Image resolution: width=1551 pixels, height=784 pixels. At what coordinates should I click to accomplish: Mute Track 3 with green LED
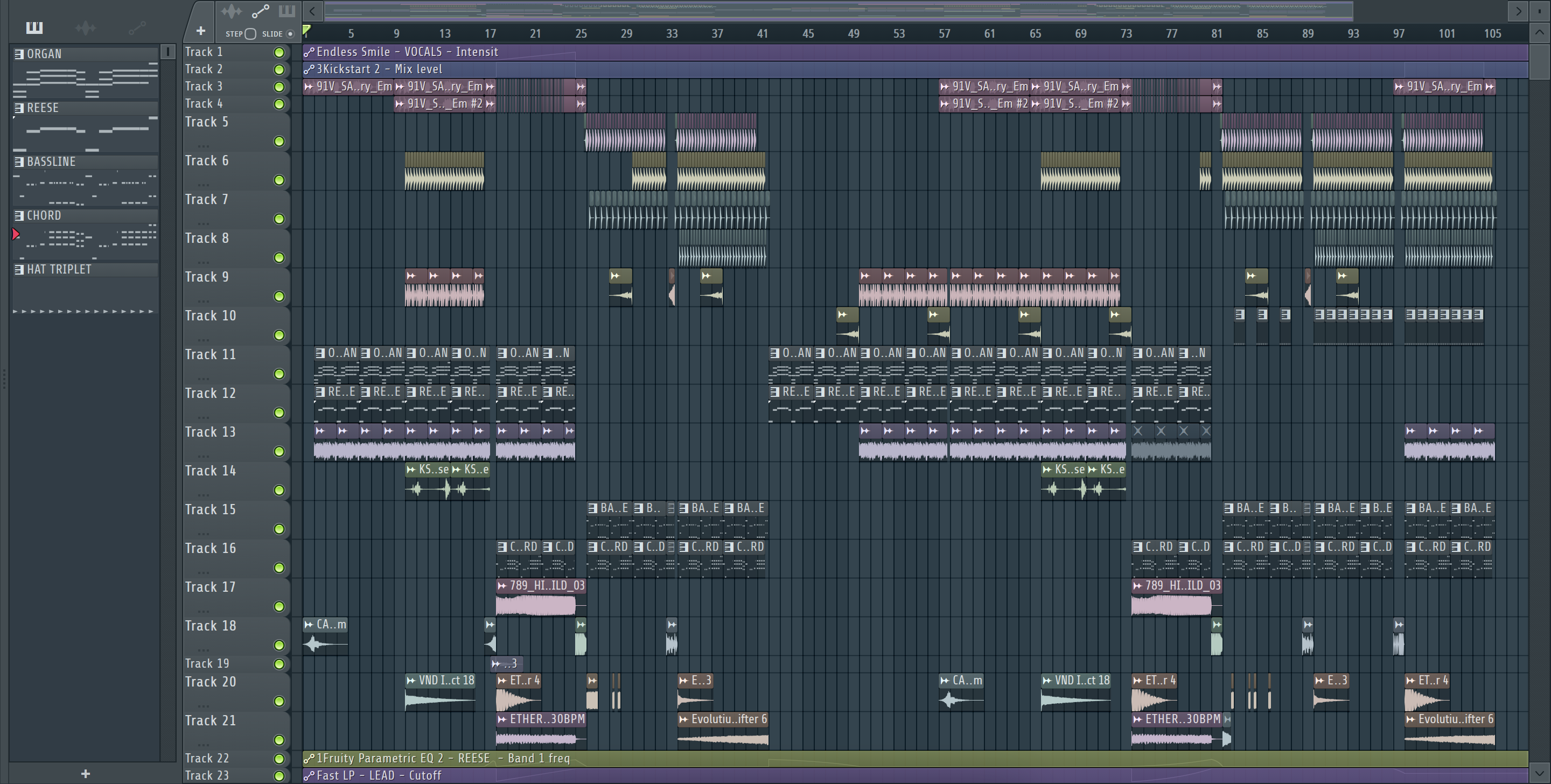(279, 87)
